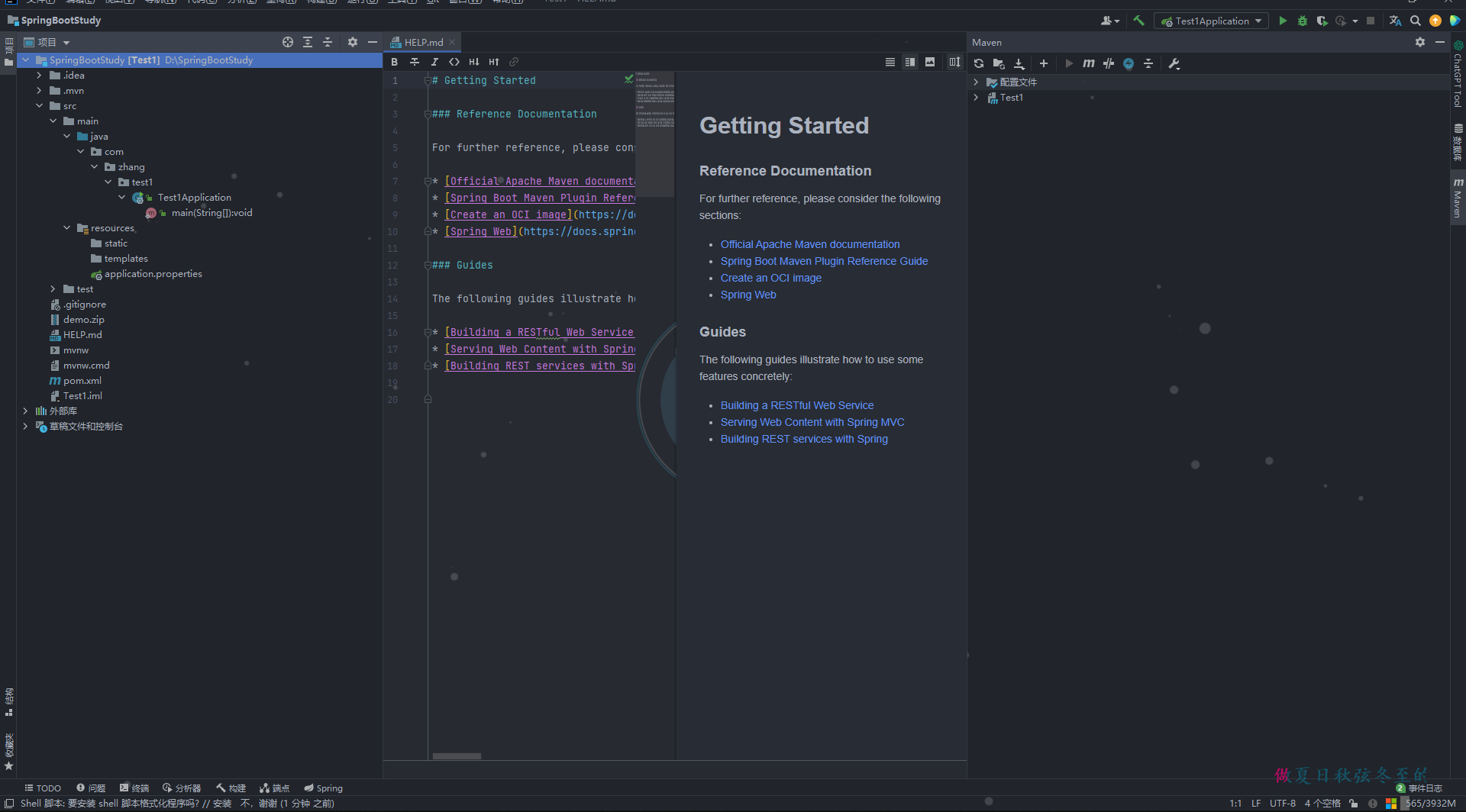This screenshot has width=1466, height=812.
Task: Open the 问题 problems tool window
Action: (91, 788)
